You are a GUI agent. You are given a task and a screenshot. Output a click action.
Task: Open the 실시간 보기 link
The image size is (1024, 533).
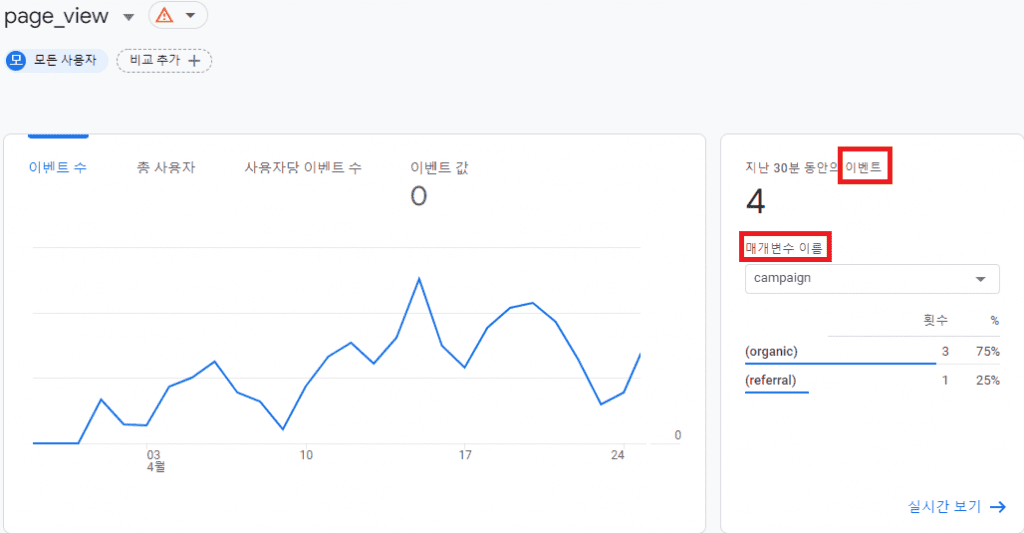(944, 506)
